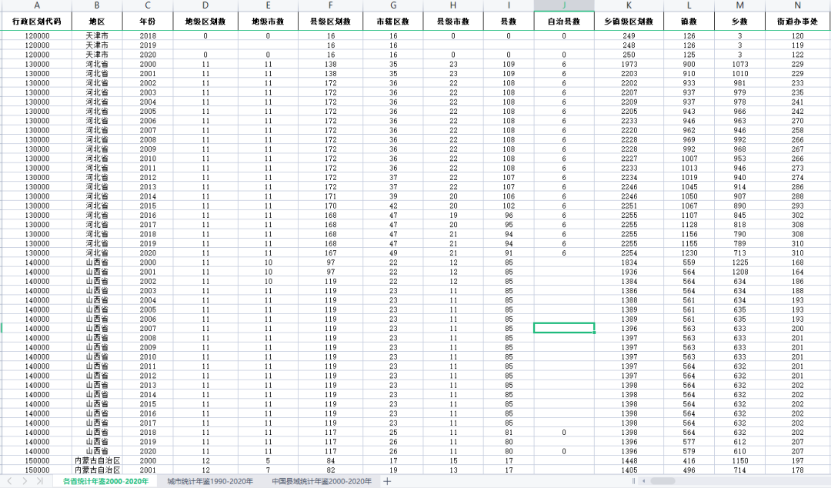Screen dimensions: 831x488
Task: Click the 年份 header cell
Action: (148, 21)
